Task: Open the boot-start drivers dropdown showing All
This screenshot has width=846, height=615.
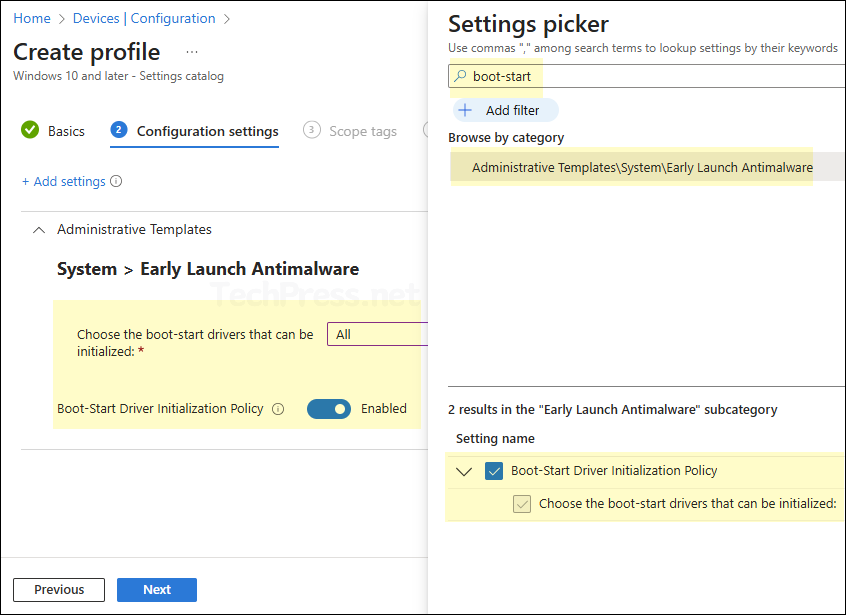Action: (x=378, y=335)
